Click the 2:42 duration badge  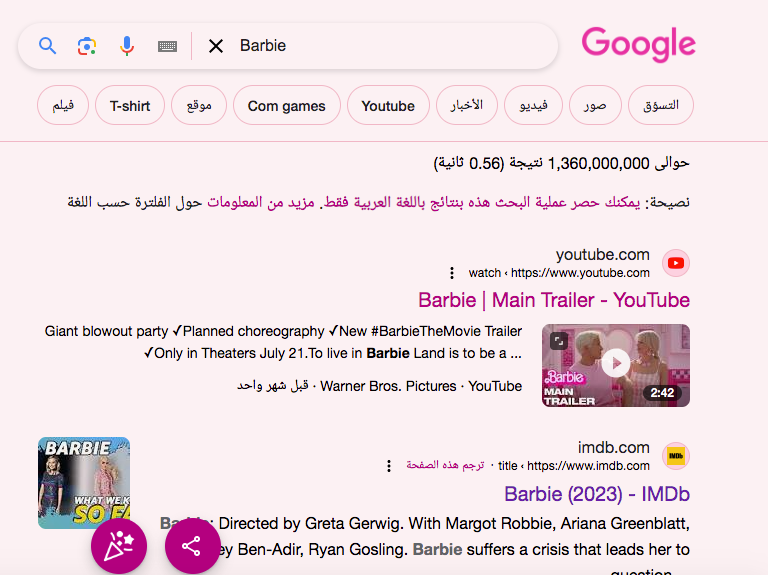[662, 393]
